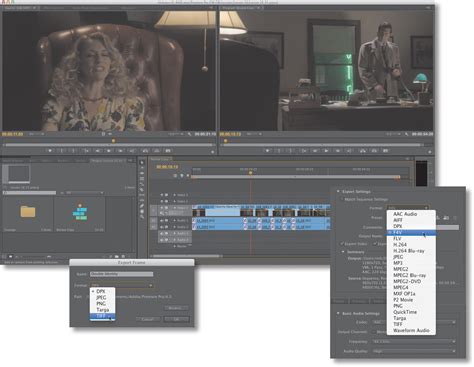Click the project preview thumbnail

(x=16, y=174)
